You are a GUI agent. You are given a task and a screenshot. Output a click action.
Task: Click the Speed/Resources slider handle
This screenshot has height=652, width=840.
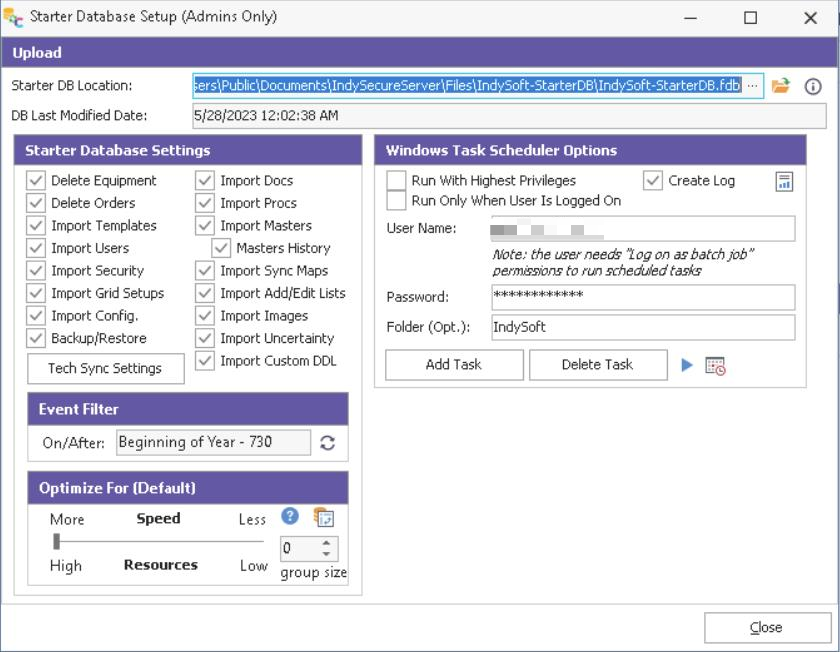[57, 541]
